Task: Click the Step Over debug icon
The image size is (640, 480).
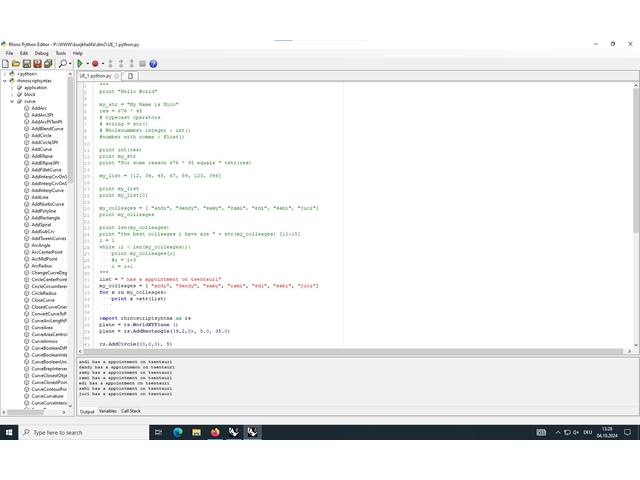Action: pos(121,64)
